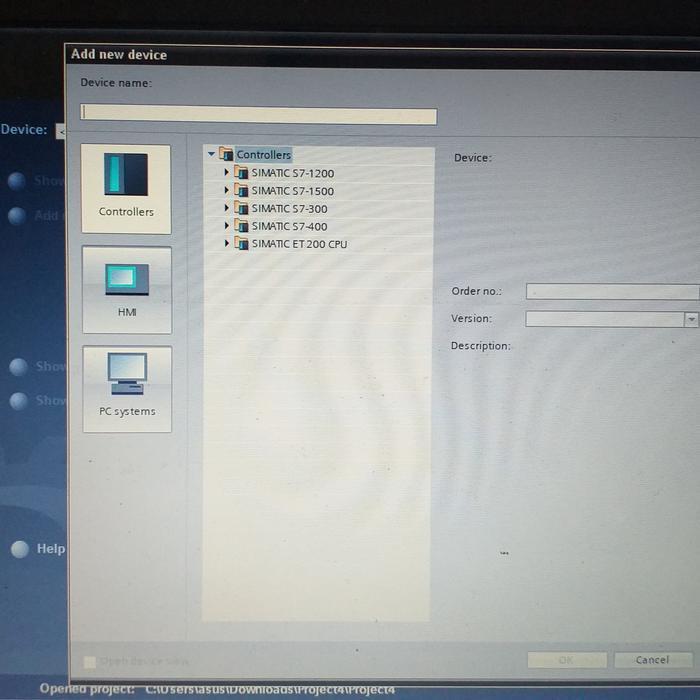Click the SIMATIC S7-1500 folder icon
This screenshot has width=700, height=700.
(x=241, y=190)
